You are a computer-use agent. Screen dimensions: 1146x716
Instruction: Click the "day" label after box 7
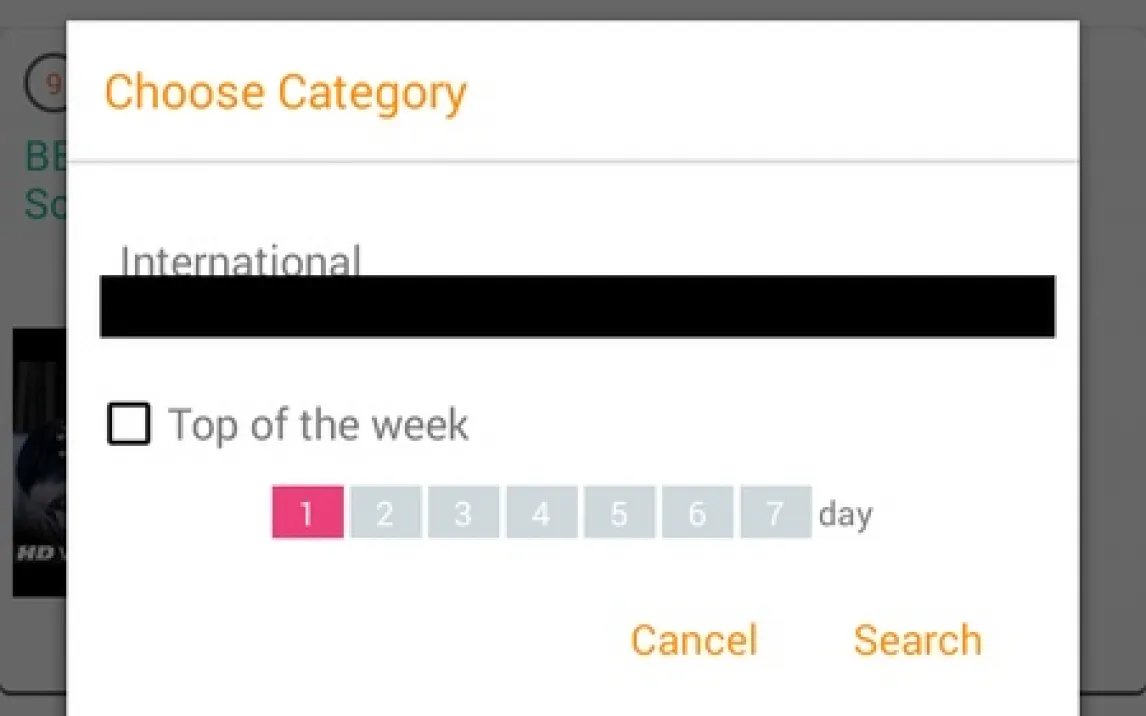pyautogui.click(x=845, y=514)
